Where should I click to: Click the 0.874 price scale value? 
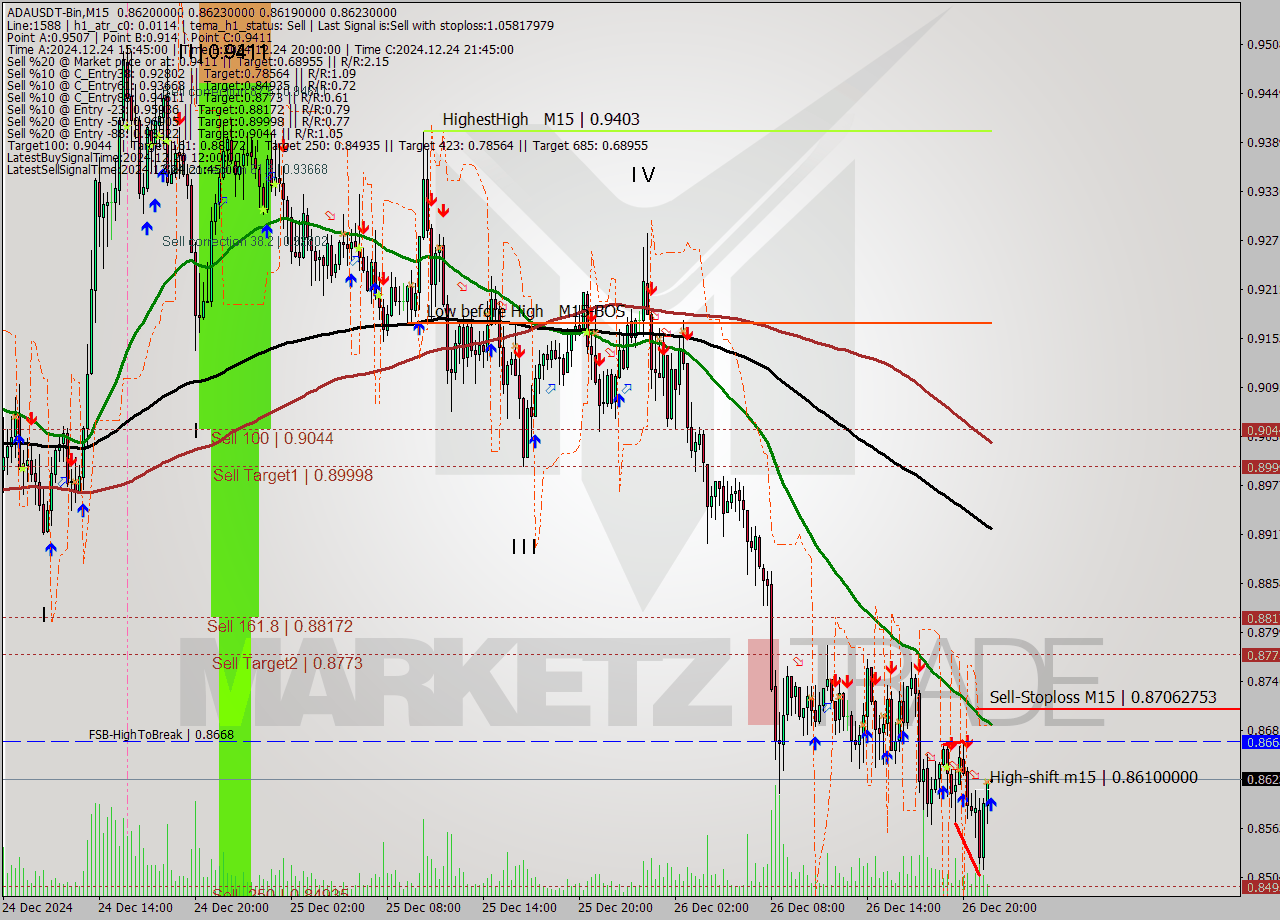click(1261, 682)
